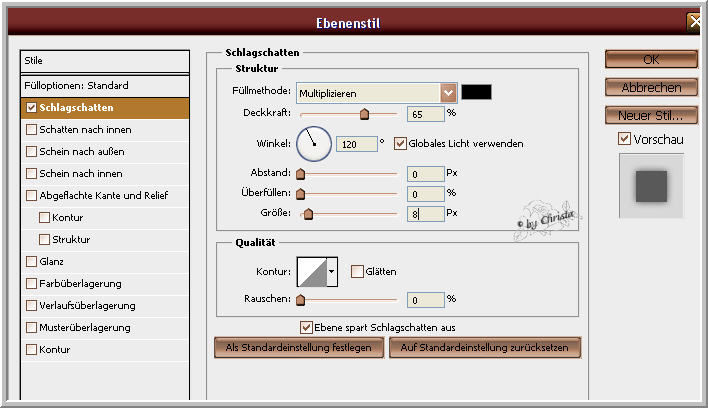Uncheck the Schlagschatten style checkbox
This screenshot has height=408, width=708.
31,107
